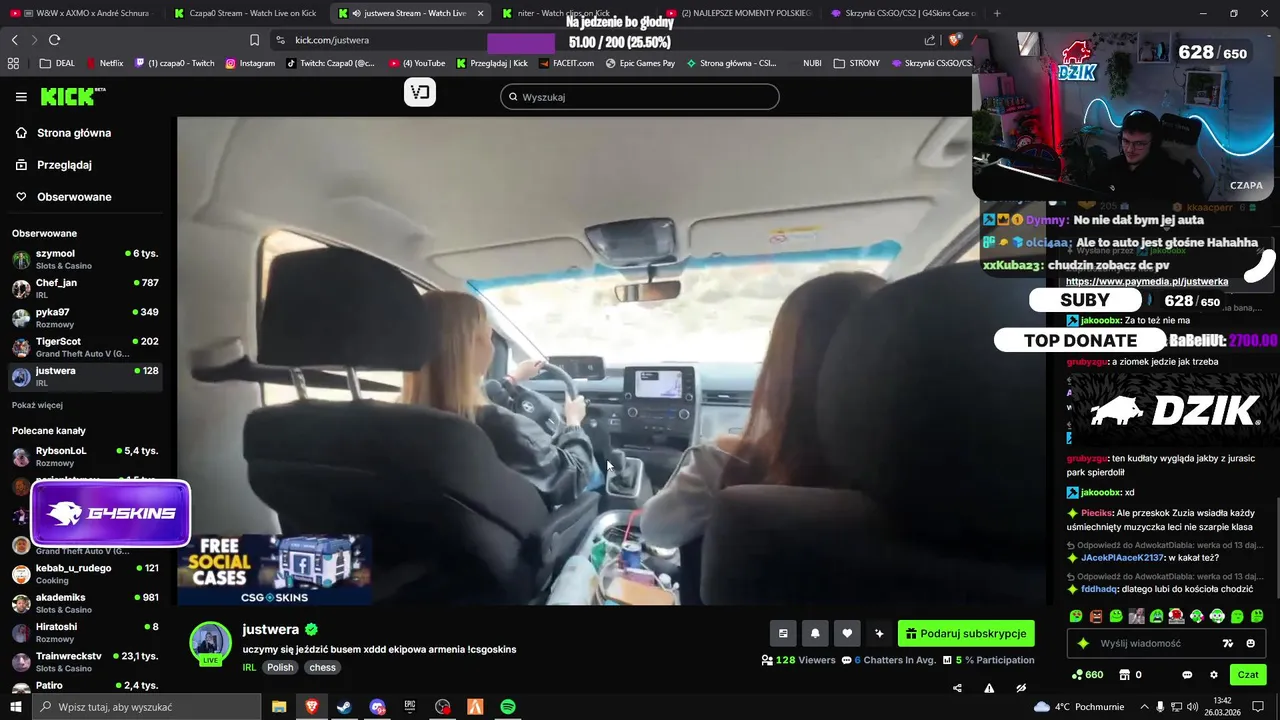The height and width of the screenshot is (720, 1280).
Task: Click the translate icon in chat input
Action: coord(1228,644)
